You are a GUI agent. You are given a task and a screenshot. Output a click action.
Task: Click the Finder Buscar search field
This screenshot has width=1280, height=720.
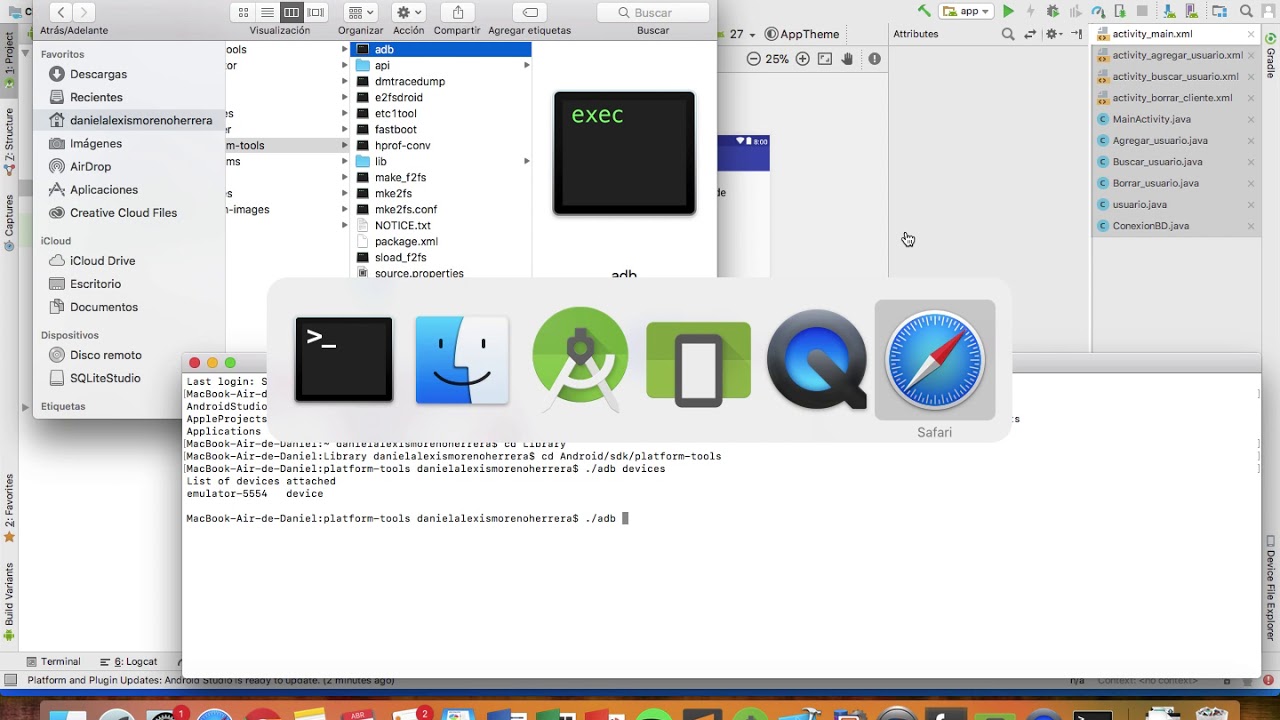tap(653, 12)
